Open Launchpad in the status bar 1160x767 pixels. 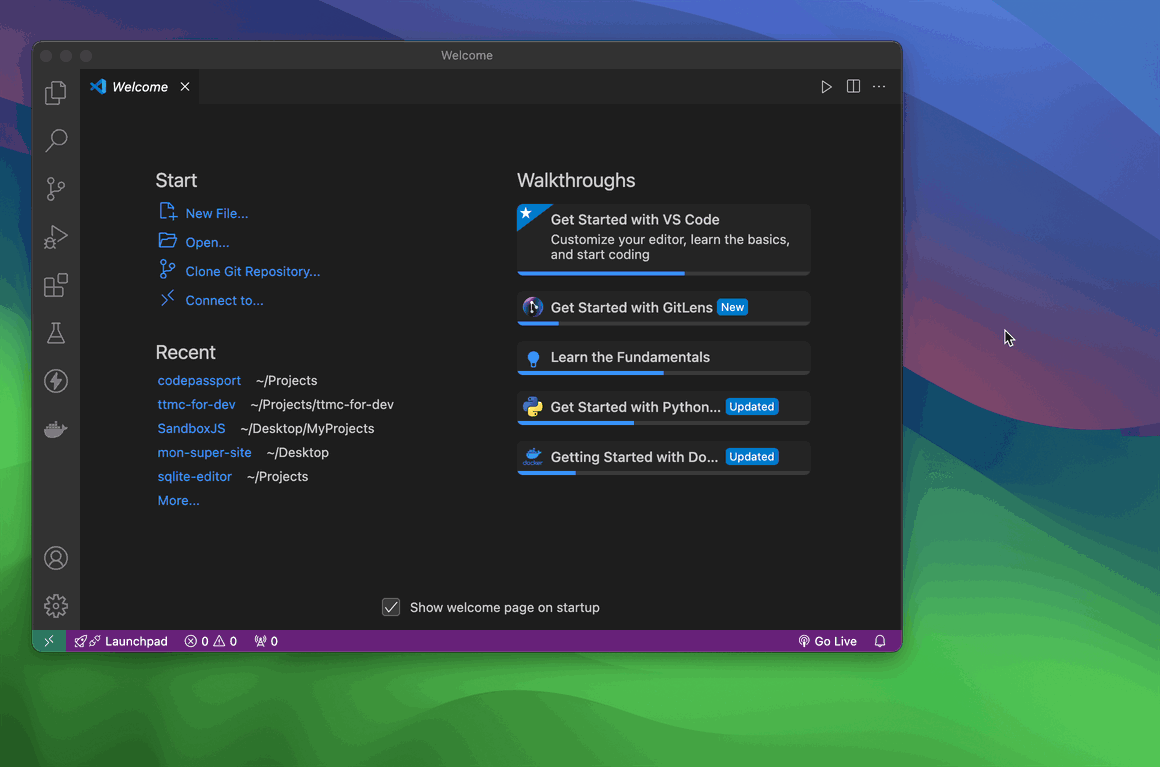point(121,641)
